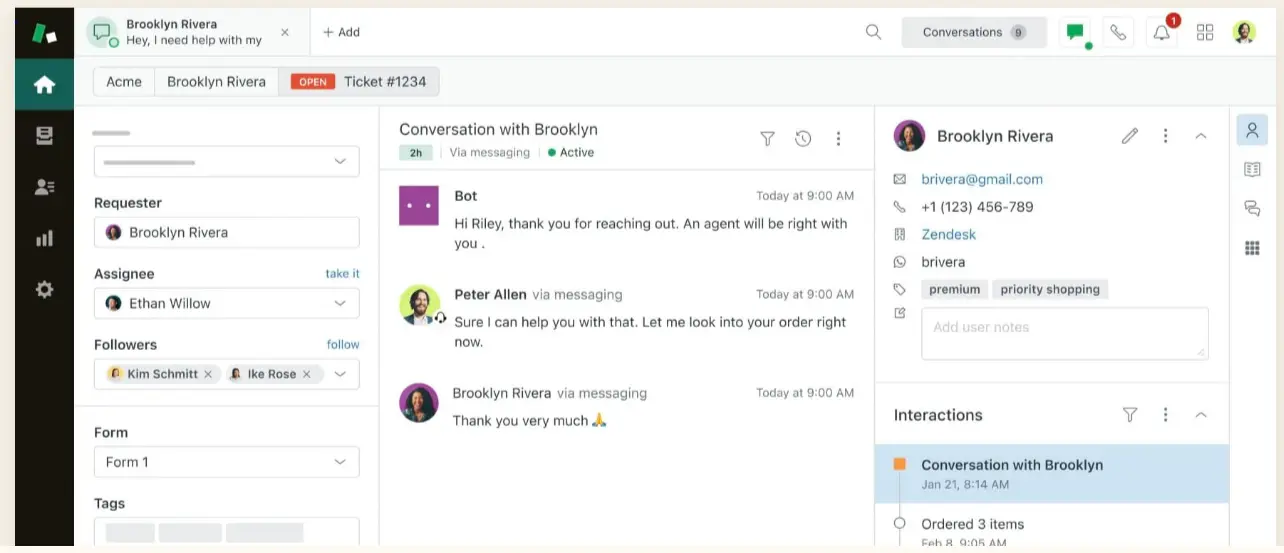Click the Add user notes field
The width and height of the screenshot is (1284, 553).
[x=1064, y=333]
